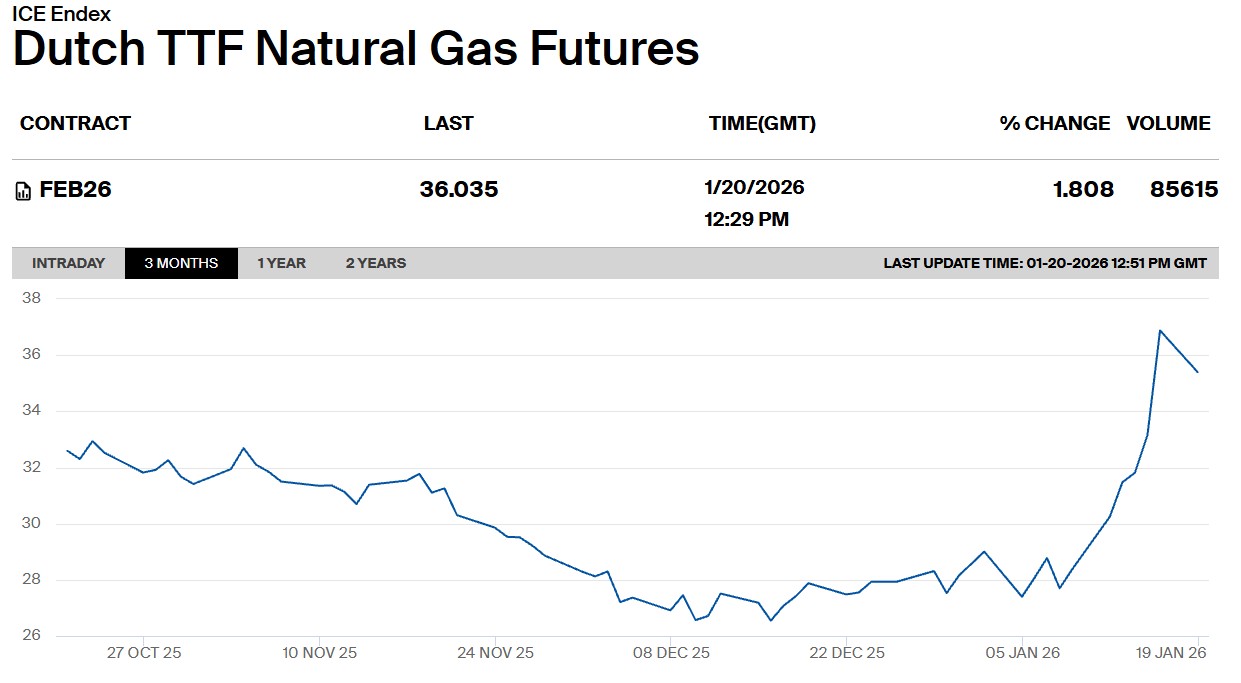Show the 2 YEARS chart range
Viewport: 1241px width, 683px height.
[376, 263]
